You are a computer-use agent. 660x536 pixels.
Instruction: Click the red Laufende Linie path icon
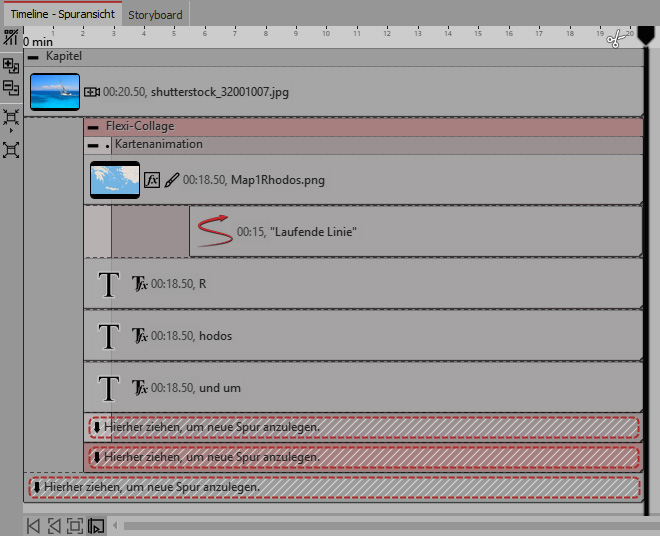click(215, 231)
